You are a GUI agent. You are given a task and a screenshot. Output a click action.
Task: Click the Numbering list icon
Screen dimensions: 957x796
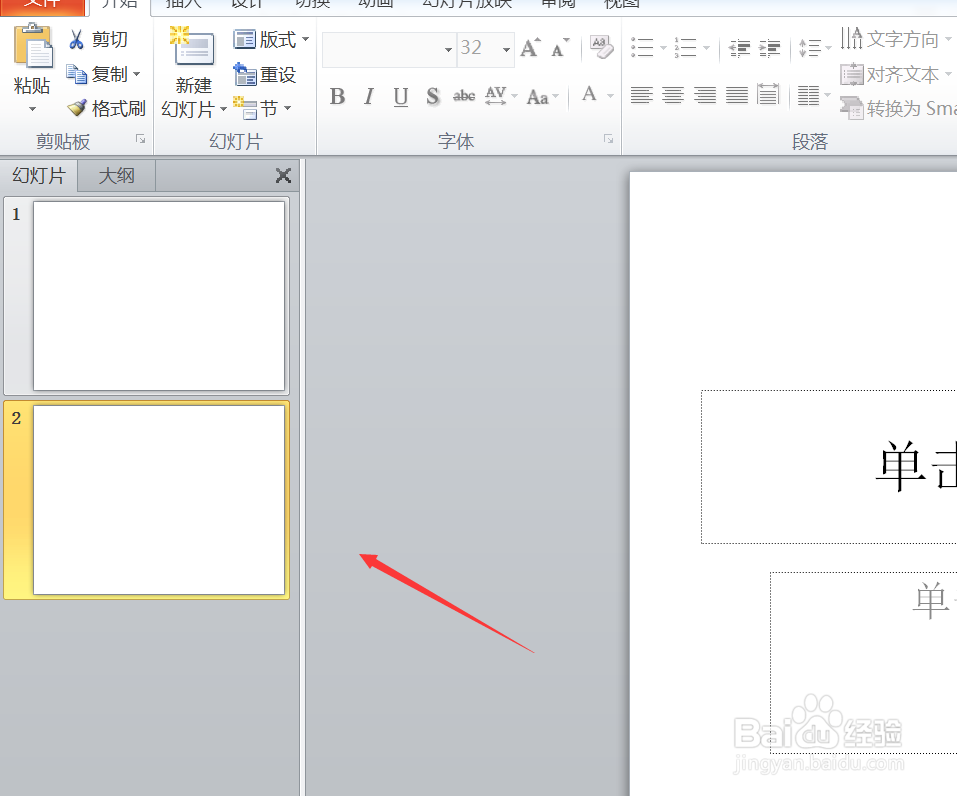click(685, 47)
